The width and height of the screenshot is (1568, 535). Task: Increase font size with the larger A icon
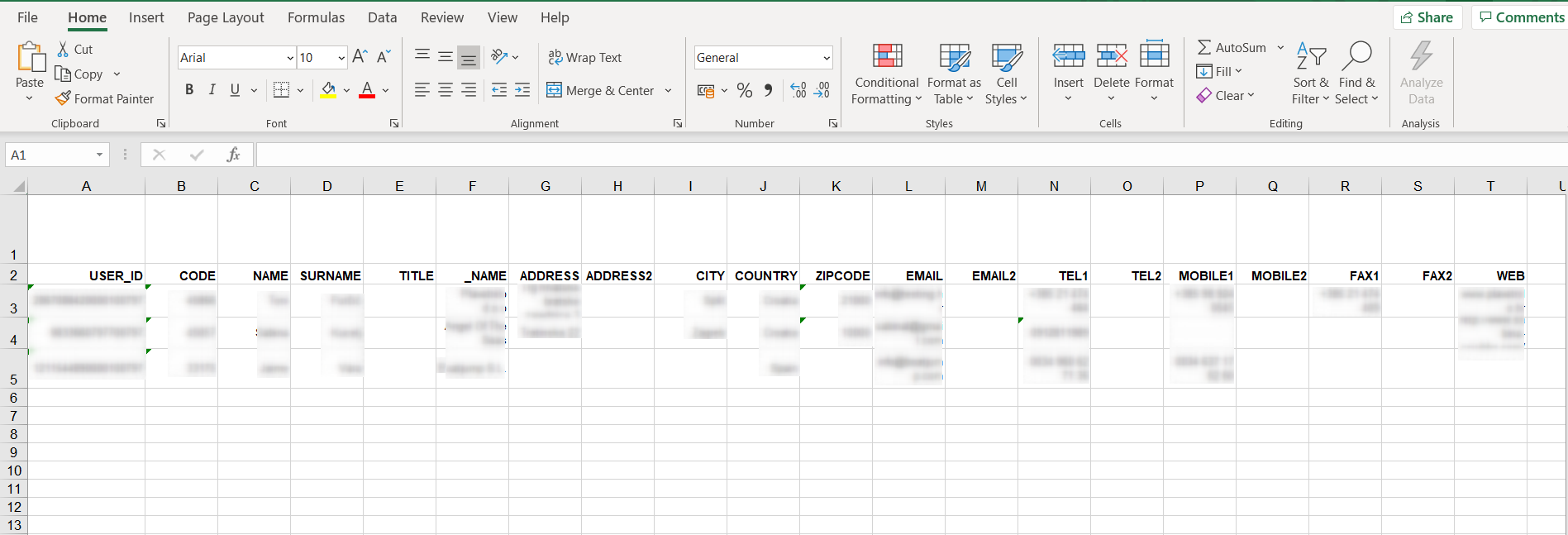pos(360,57)
